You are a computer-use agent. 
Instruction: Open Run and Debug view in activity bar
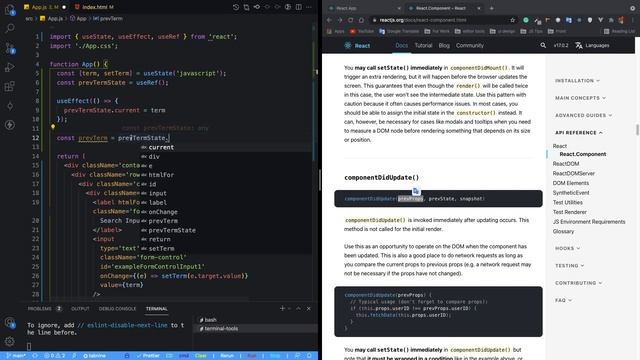(x=9, y=67)
